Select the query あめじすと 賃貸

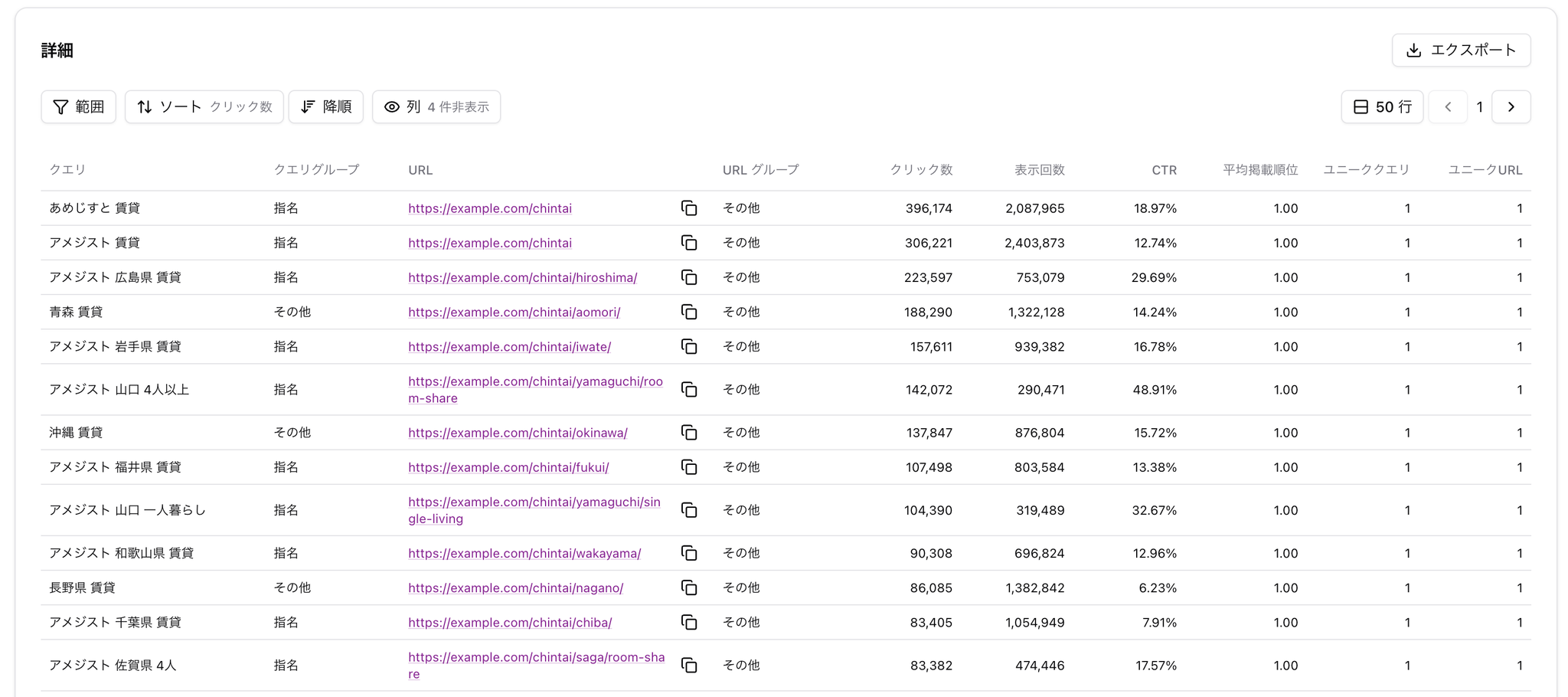click(95, 208)
